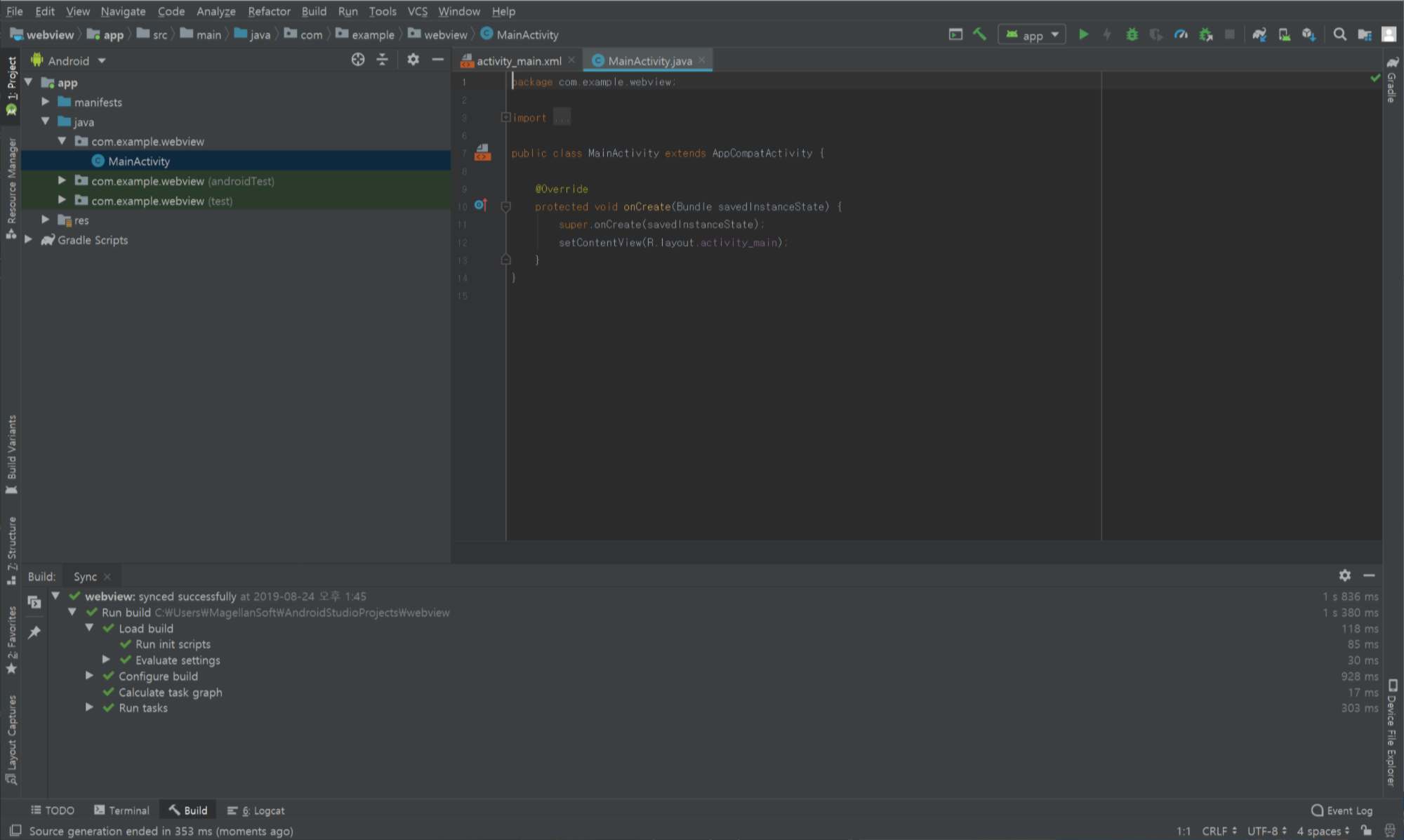
Task: Open the Android Profiler gauge icon
Action: pos(1181,34)
